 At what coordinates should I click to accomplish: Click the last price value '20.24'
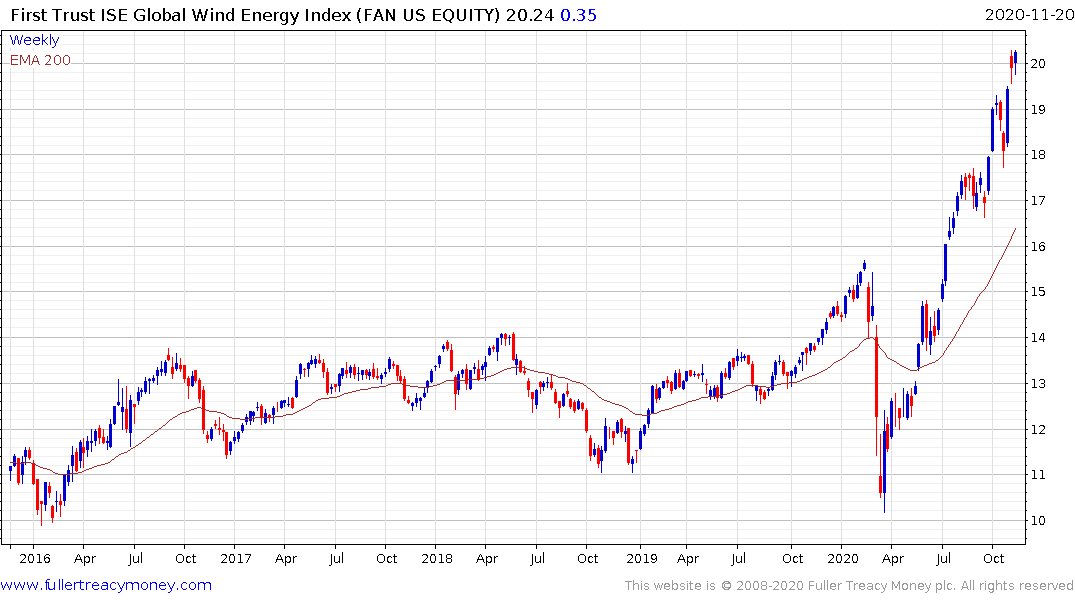click(x=529, y=15)
